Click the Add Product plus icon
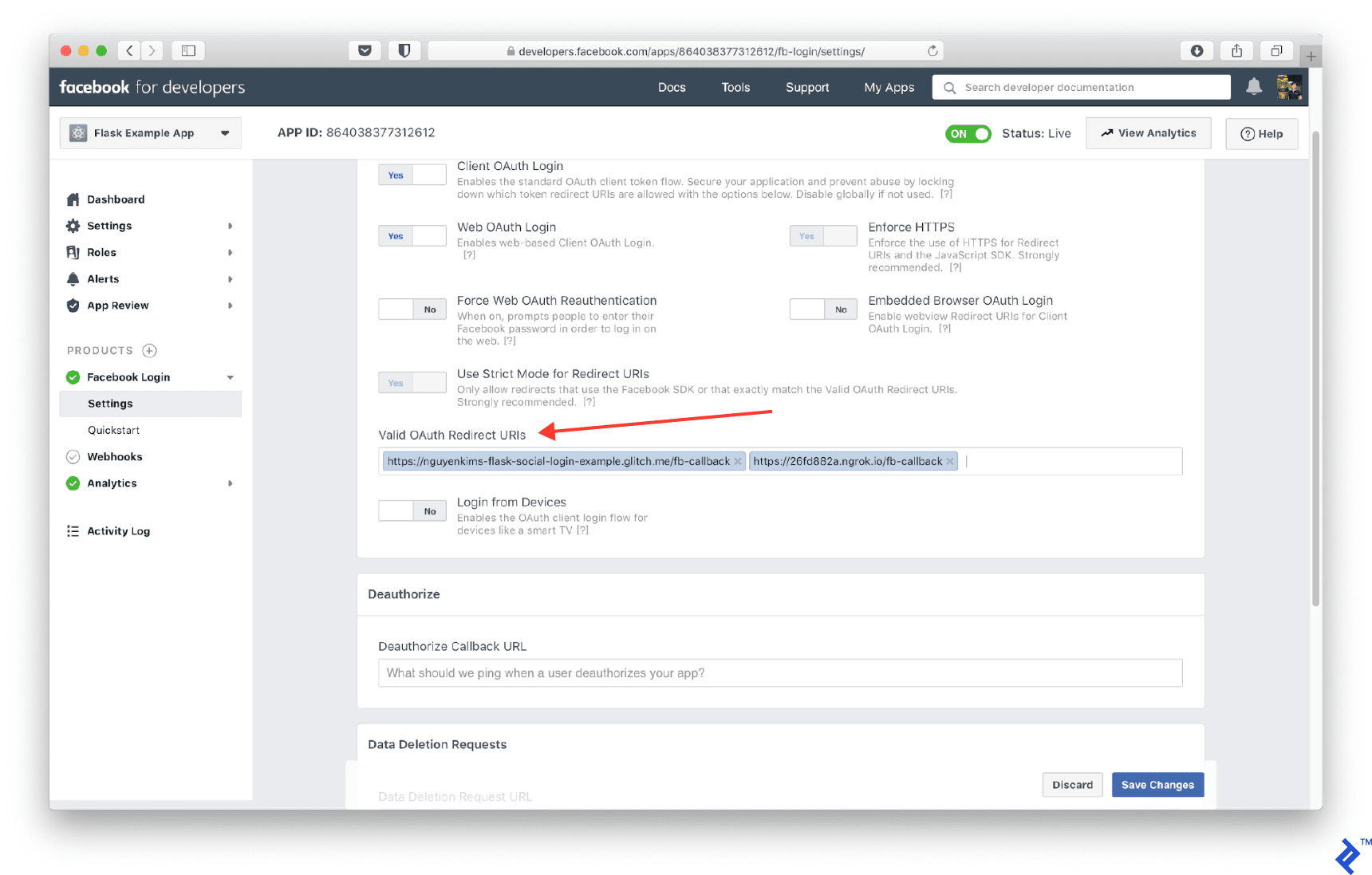Viewport: 1372px width, 875px height. pyautogui.click(x=149, y=349)
